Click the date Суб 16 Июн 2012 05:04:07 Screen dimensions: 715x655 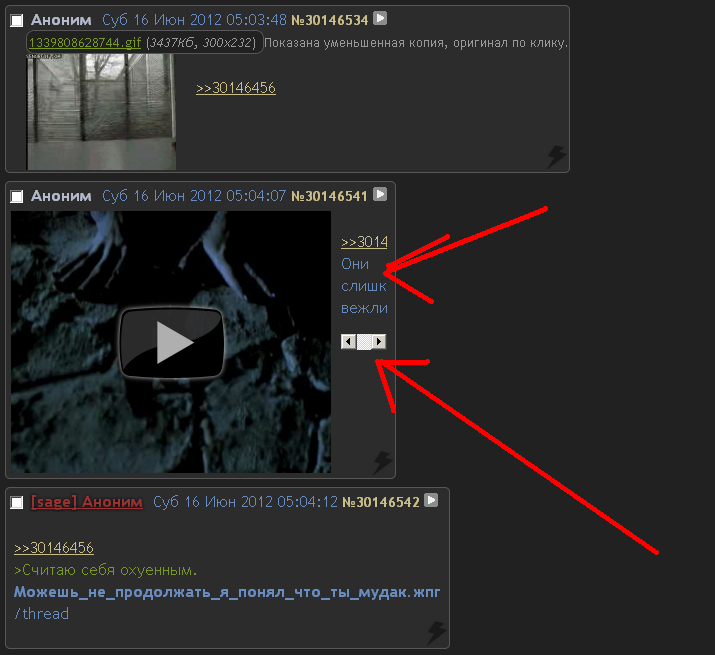[194, 197]
